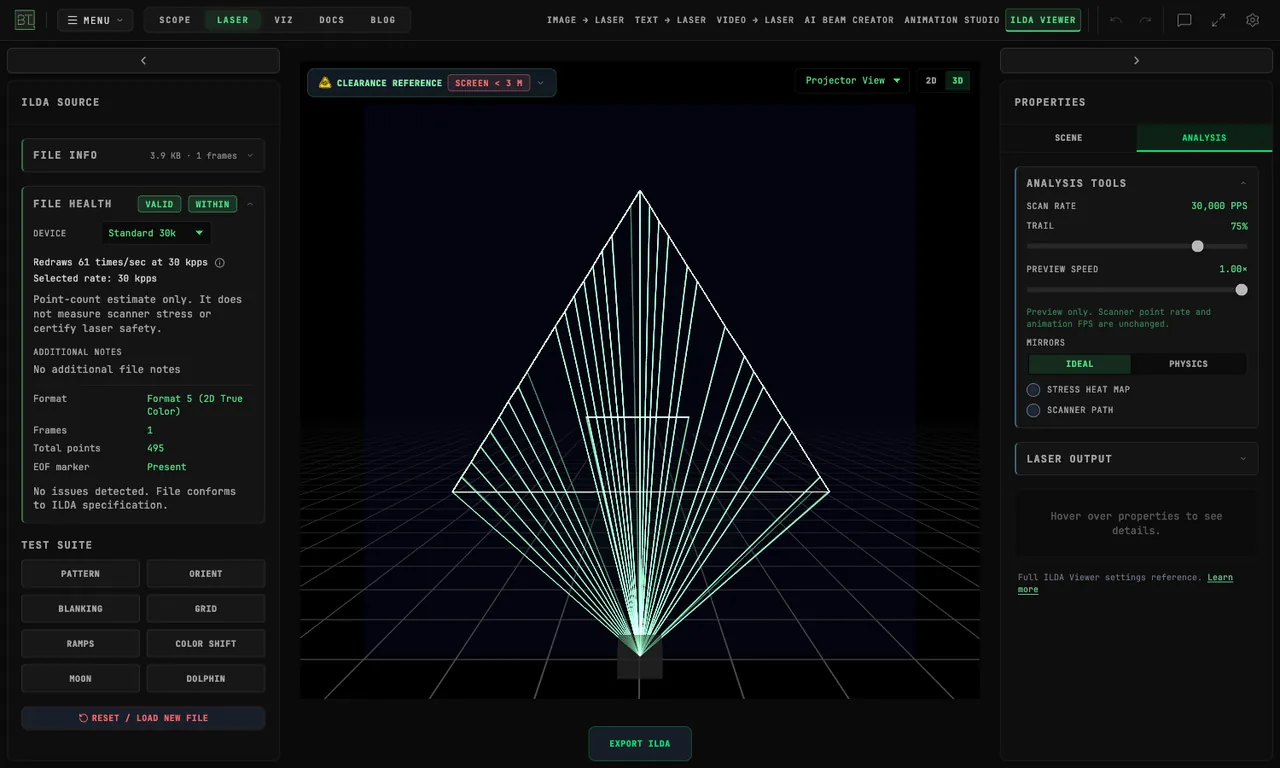Go to Image → Laser tool

[586, 20]
